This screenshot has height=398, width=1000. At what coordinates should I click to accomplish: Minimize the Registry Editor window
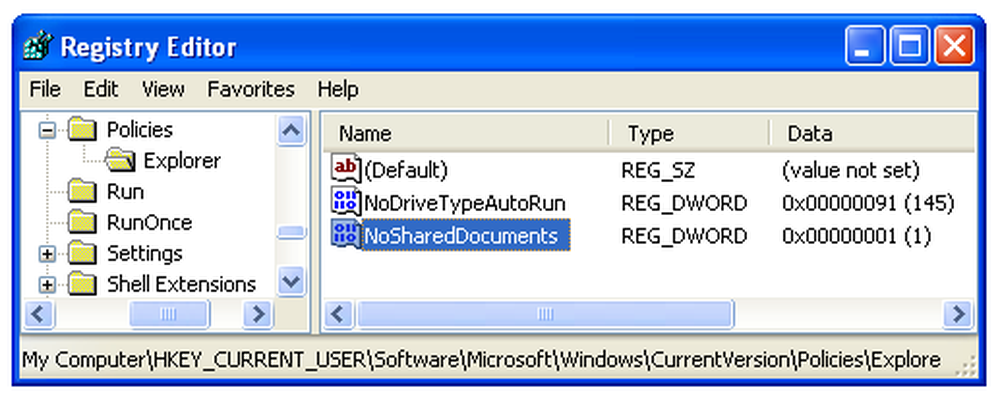pos(865,47)
